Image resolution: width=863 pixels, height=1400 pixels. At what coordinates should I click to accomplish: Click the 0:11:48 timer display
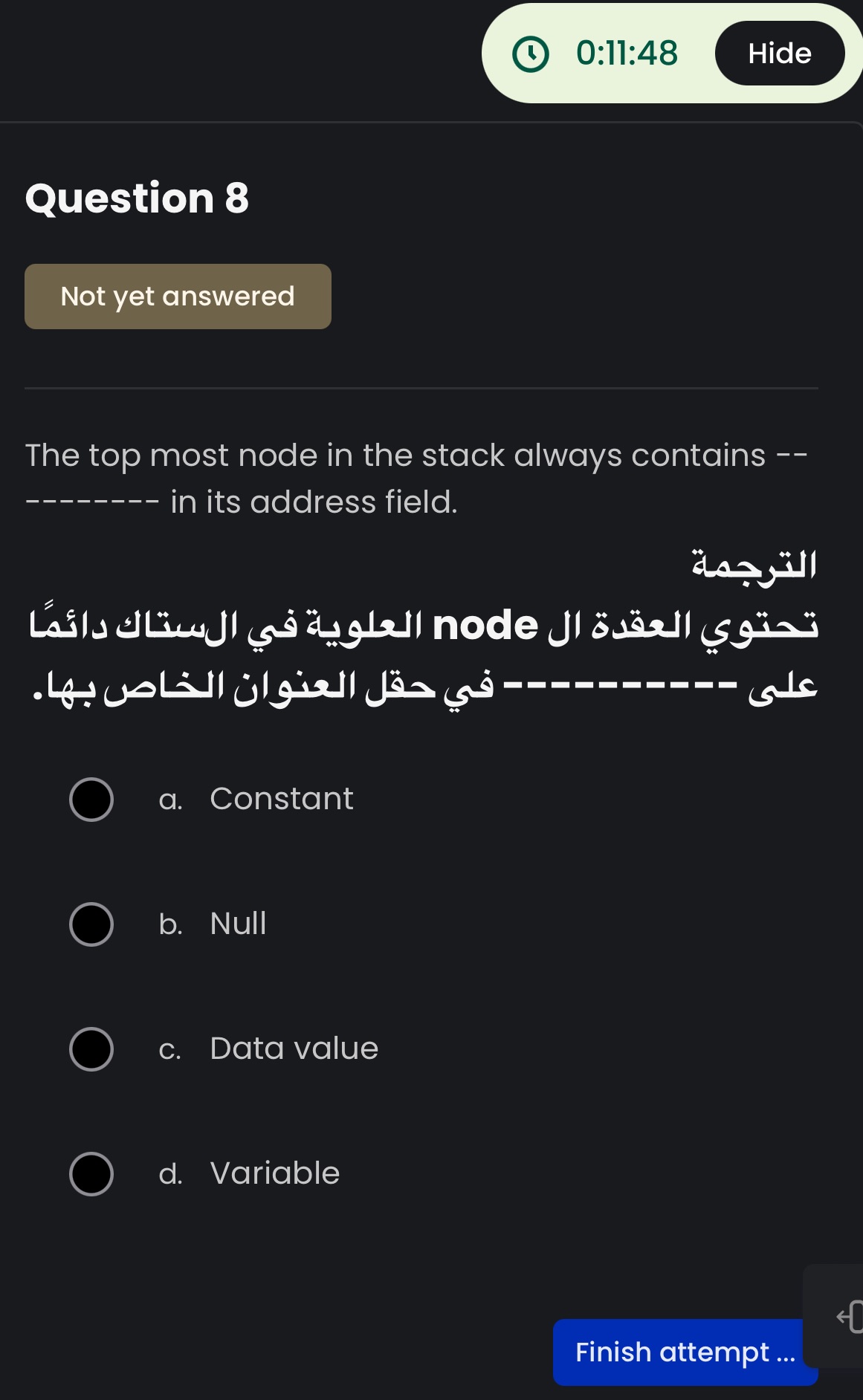[627, 53]
